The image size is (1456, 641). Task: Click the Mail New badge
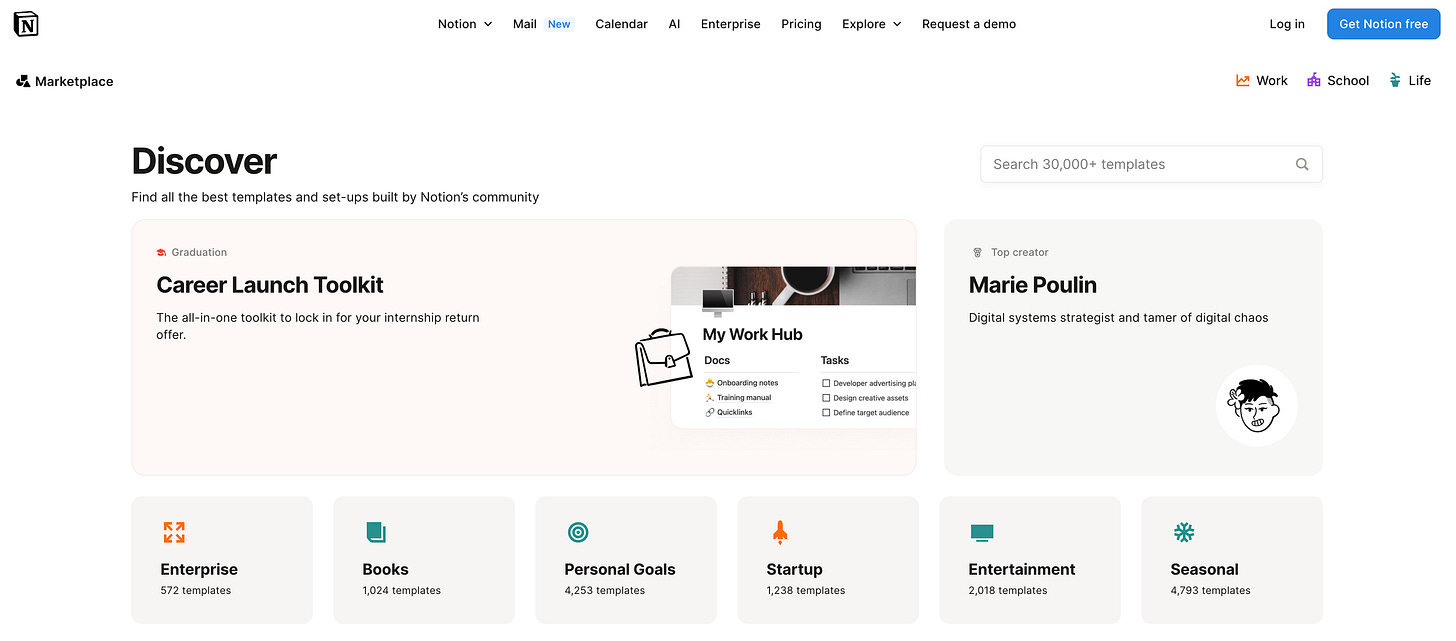click(559, 24)
